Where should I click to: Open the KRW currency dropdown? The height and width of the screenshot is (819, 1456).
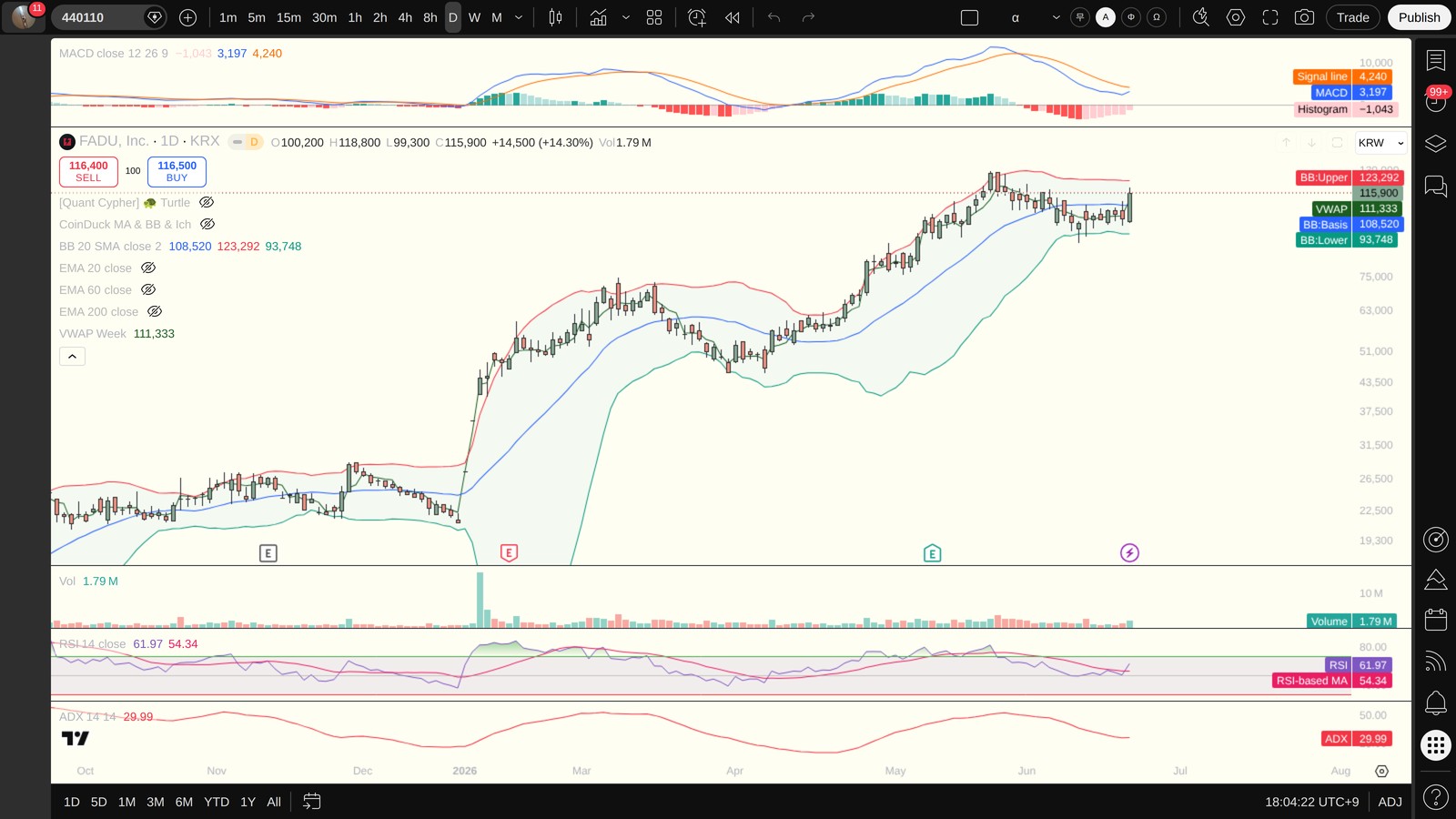pos(1381,143)
